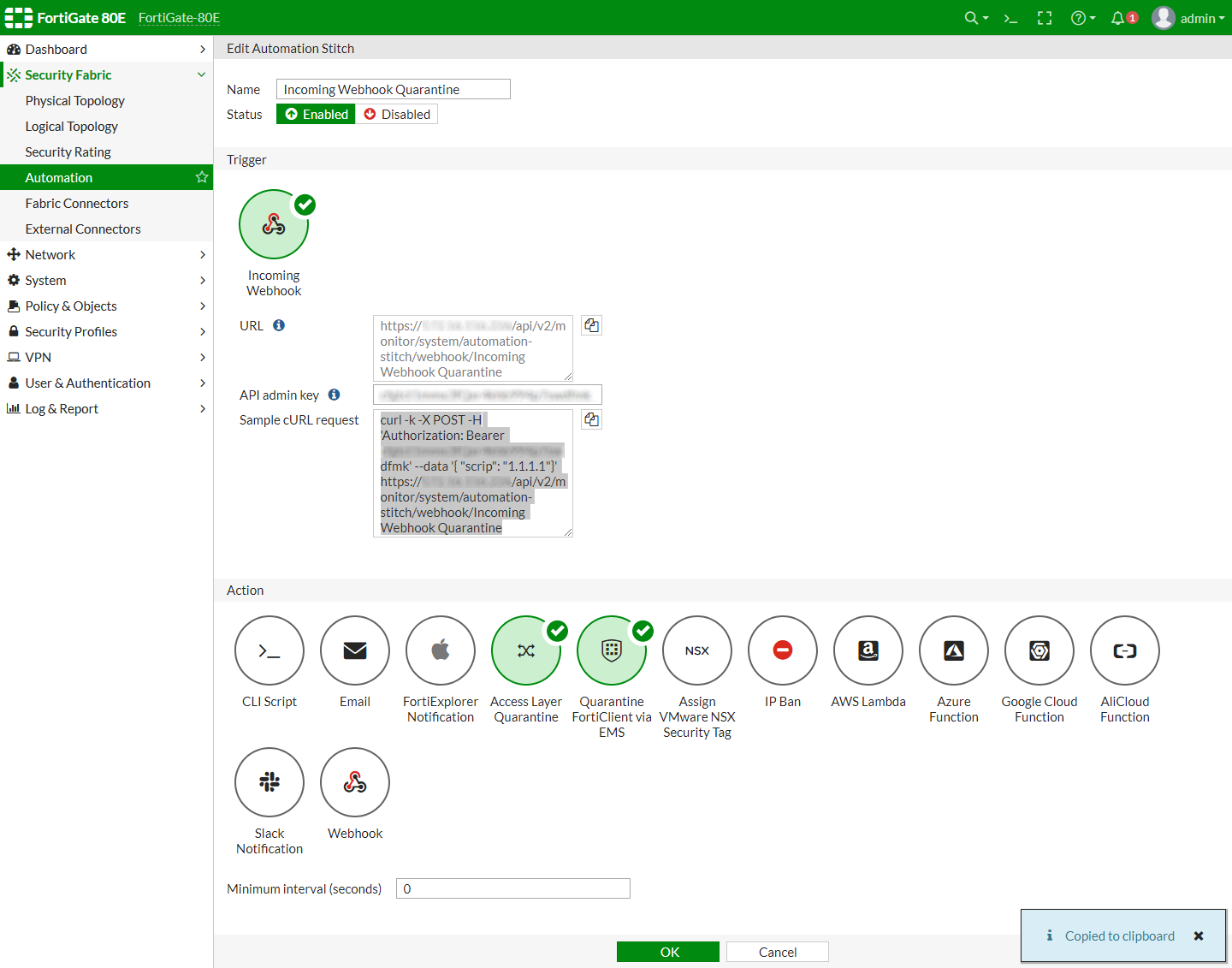Expand User & Authentication menu
The width and height of the screenshot is (1232, 968).
106,383
